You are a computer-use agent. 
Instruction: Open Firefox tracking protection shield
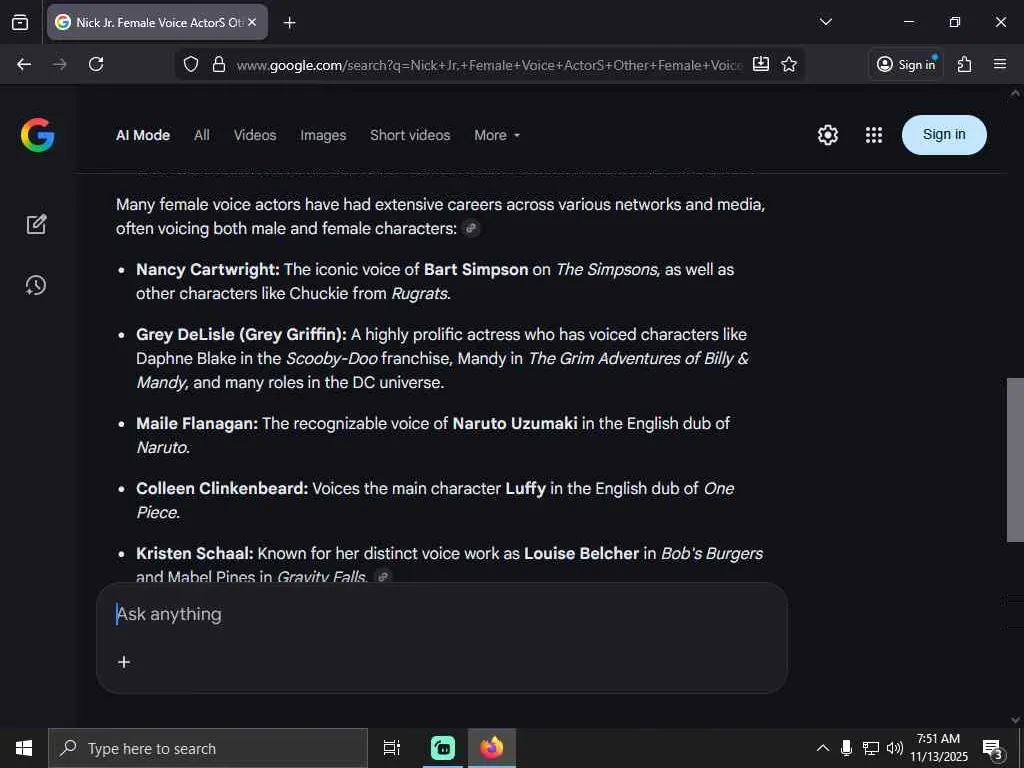tap(191, 64)
